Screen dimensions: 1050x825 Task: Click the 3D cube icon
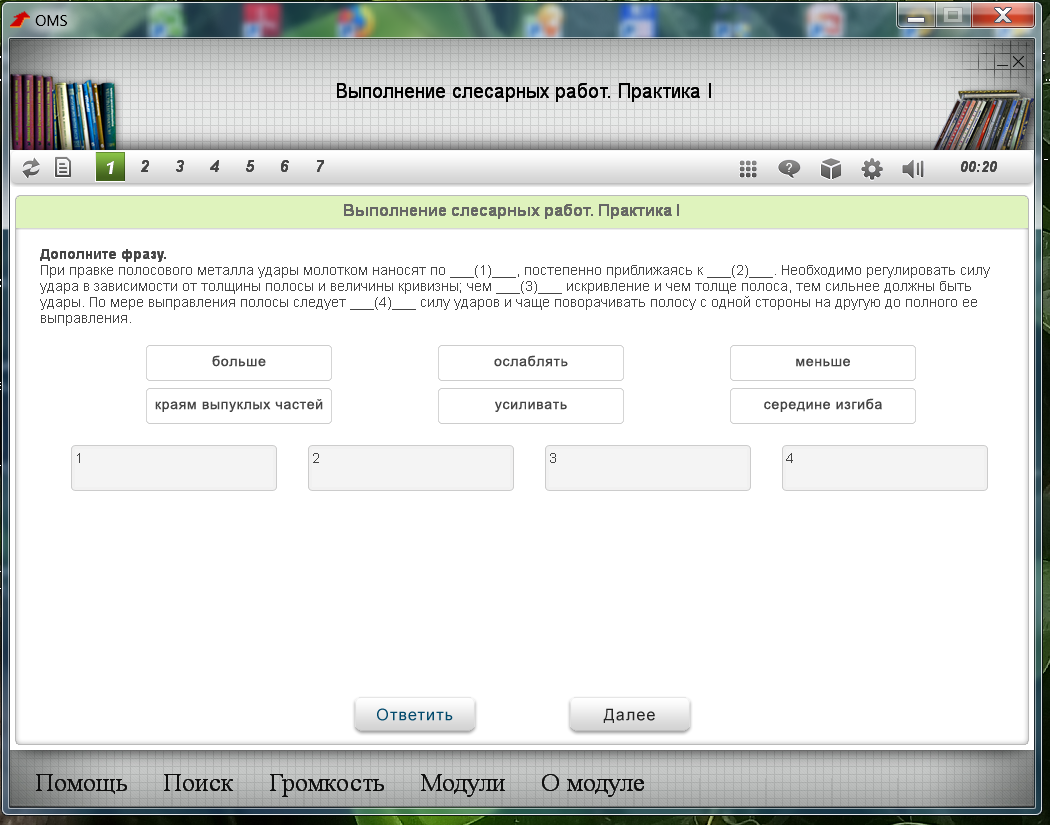point(831,169)
